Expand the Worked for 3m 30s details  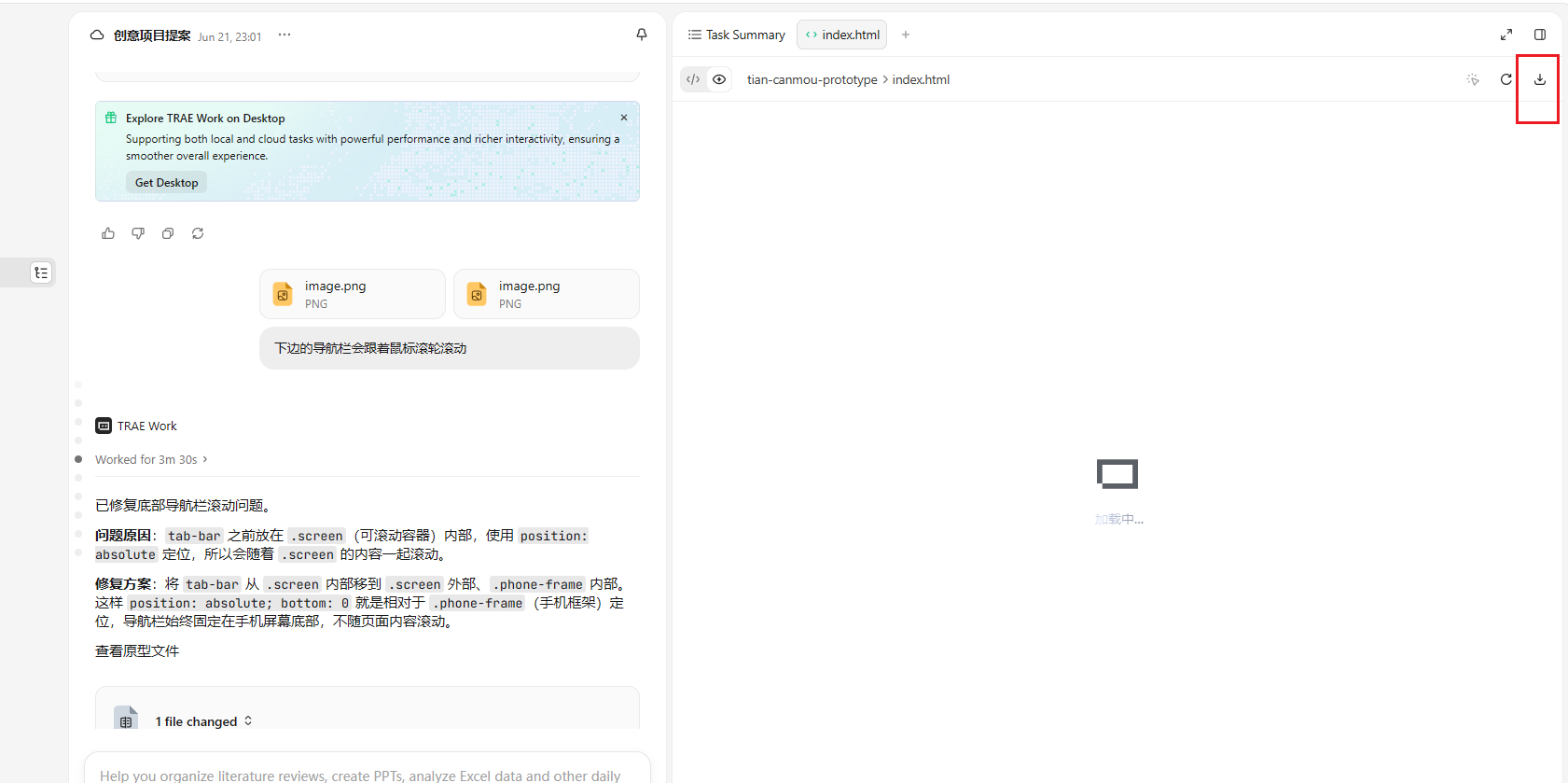coord(151,459)
